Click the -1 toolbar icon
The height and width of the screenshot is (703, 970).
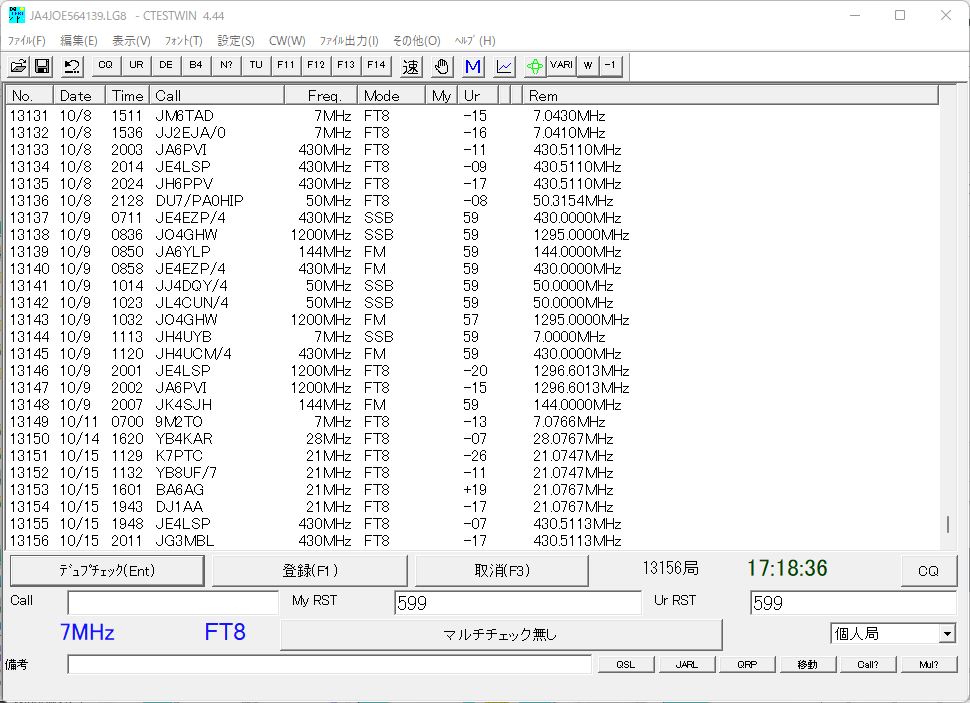point(612,65)
